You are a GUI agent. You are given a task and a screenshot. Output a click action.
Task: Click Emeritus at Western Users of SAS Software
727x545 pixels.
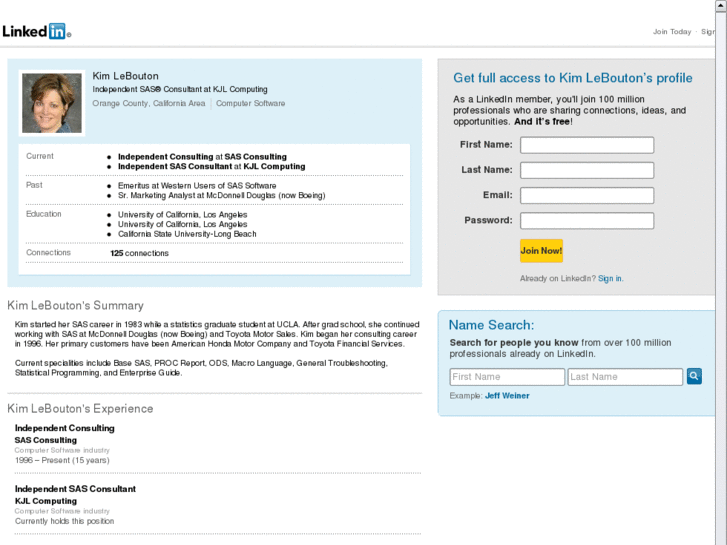(x=197, y=186)
